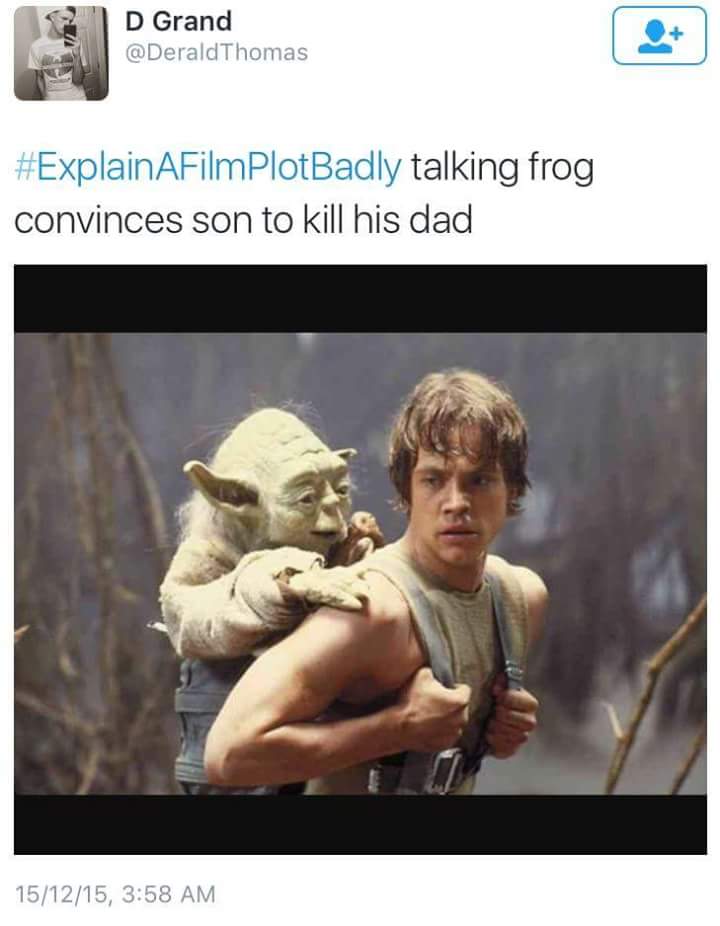Click the 15/12/15 date in the timestamp
Viewport: 720px width, 926px height.
coord(62,894)
